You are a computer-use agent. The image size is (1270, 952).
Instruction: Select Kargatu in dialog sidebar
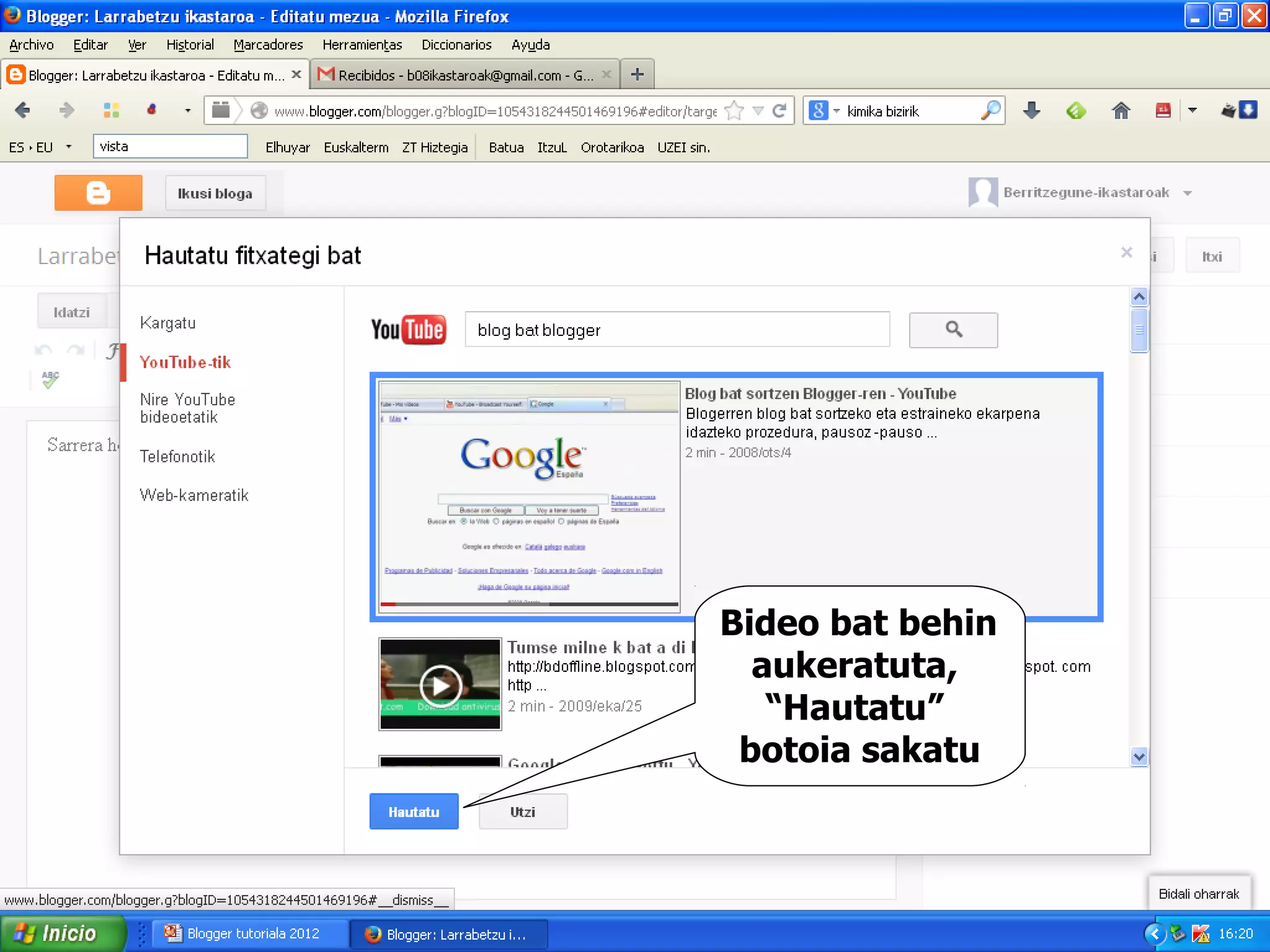click(168, 323)
